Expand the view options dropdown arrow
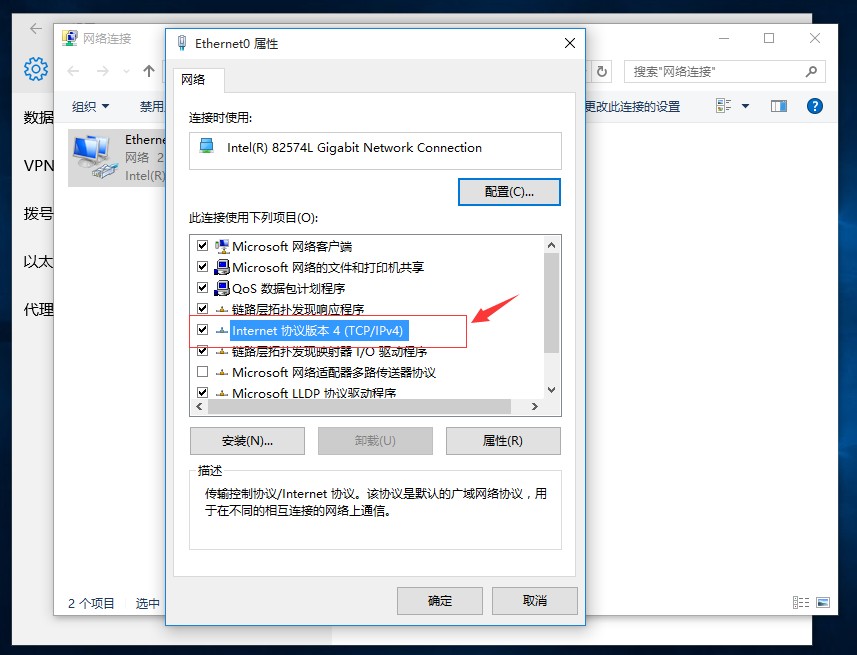This screenshot has width=857, height=655. coord(746,106)
